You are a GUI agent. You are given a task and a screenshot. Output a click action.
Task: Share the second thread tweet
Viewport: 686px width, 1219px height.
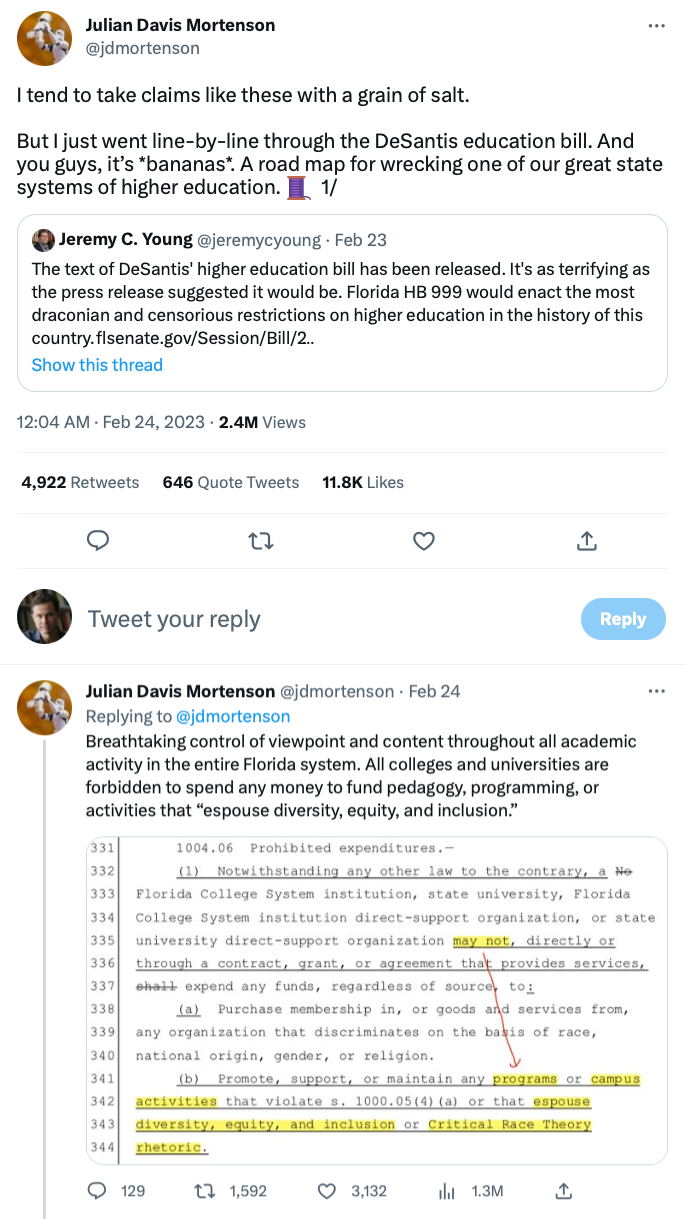pos(563,1190)
